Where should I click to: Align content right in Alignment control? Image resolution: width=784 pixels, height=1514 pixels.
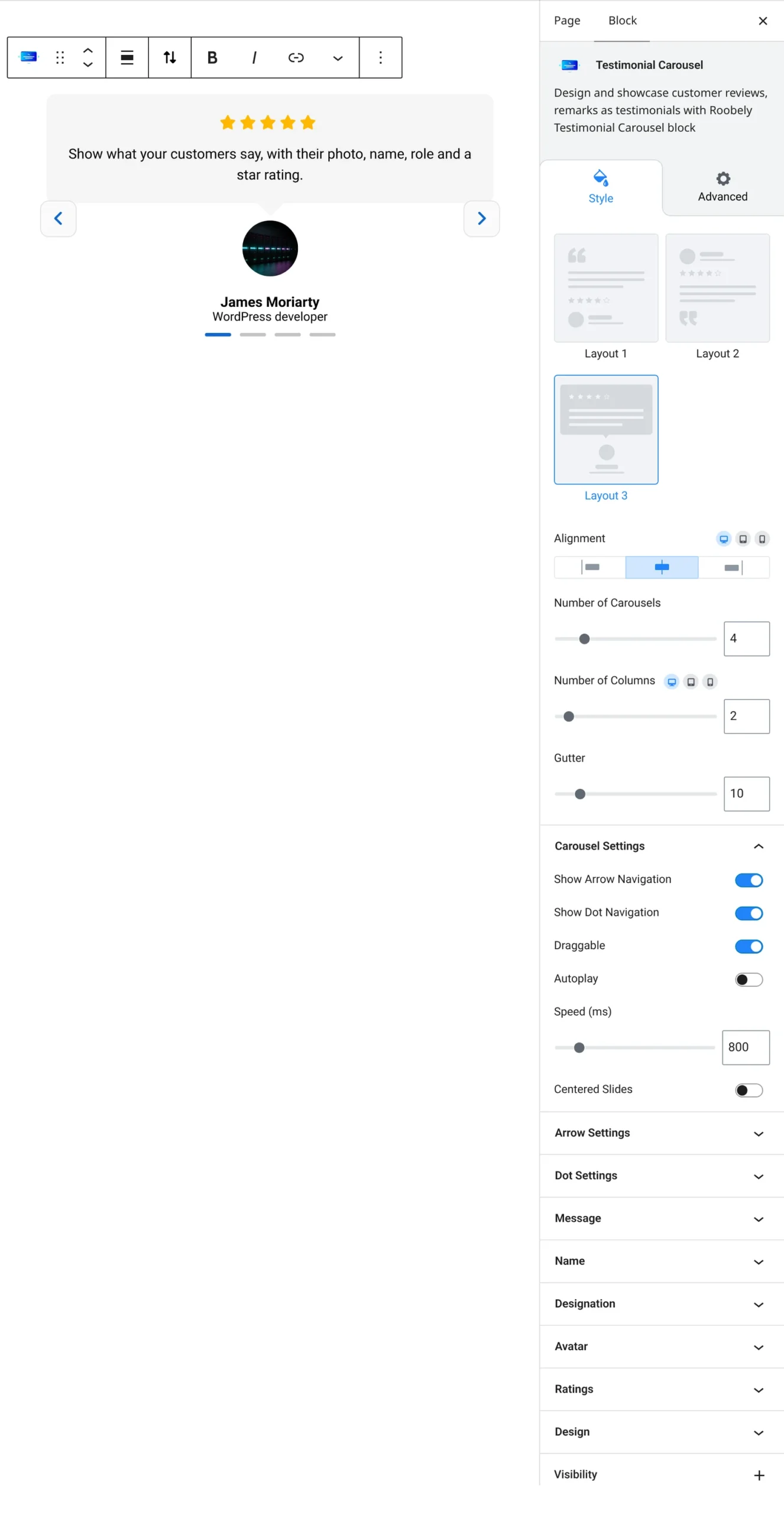tap(734, 567)
